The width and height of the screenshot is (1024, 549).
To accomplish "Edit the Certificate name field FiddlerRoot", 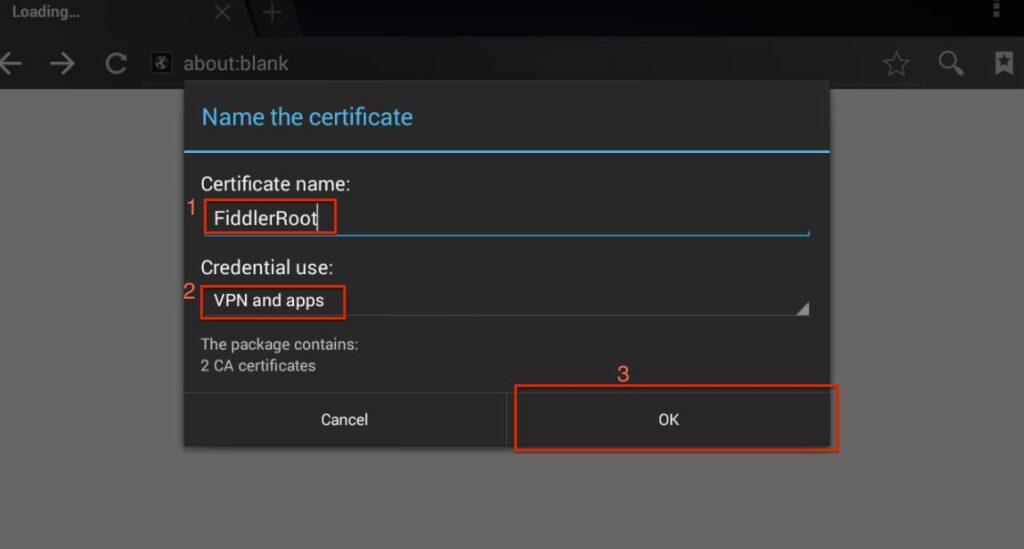I will coord(507,218).
